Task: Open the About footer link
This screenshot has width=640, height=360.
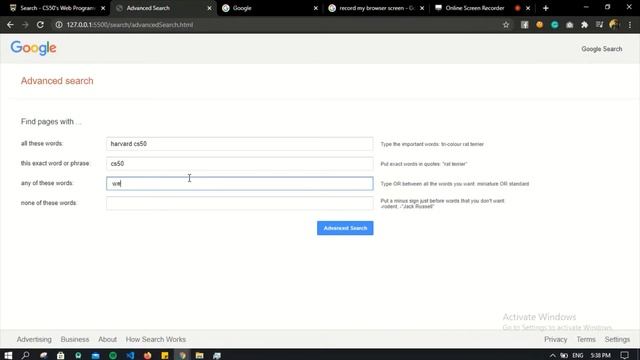Action: [107, 339]
